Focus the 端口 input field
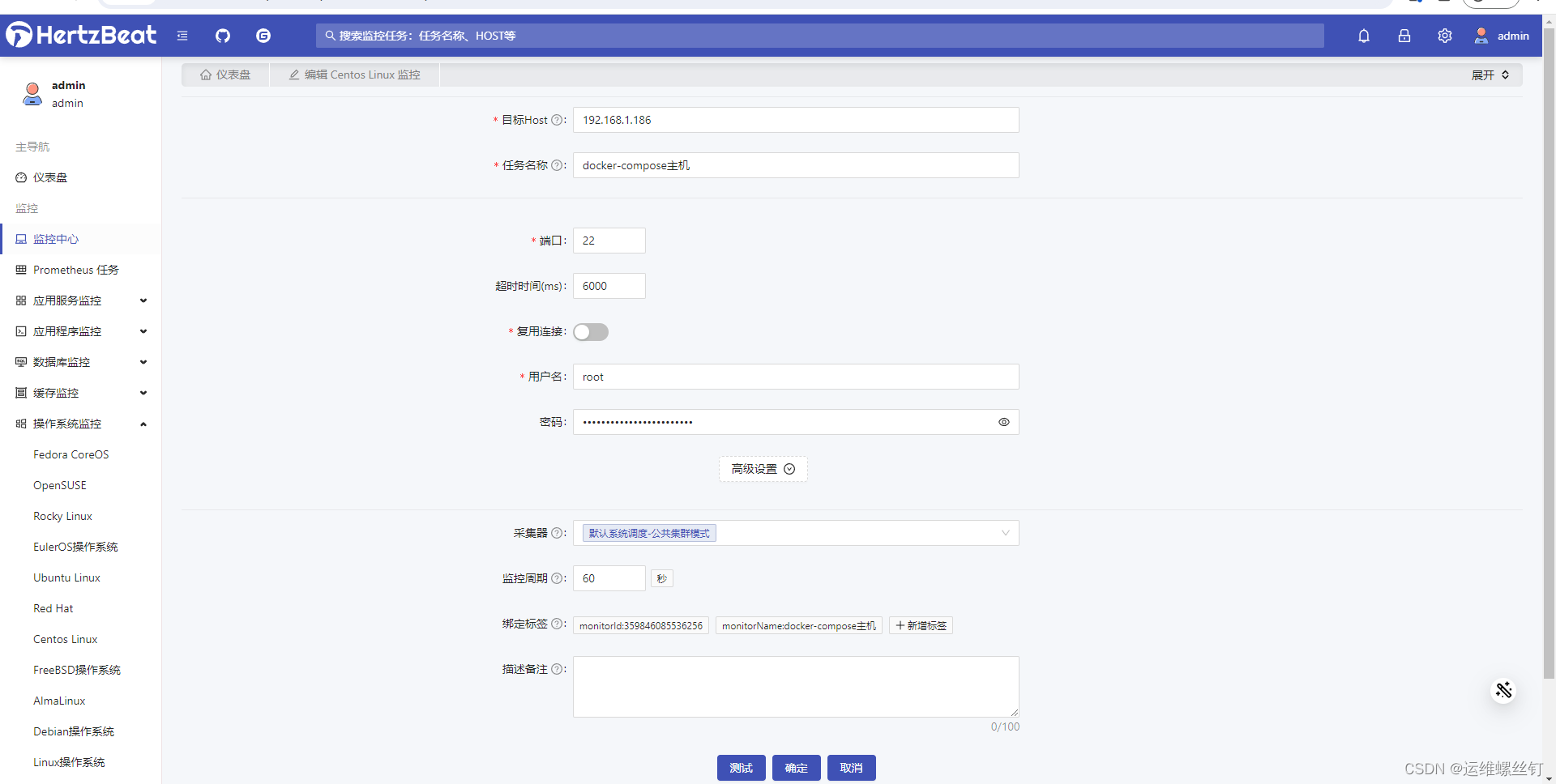This screenshot has height=784, width=1556. pyautogui.click(x=609, y=241)
